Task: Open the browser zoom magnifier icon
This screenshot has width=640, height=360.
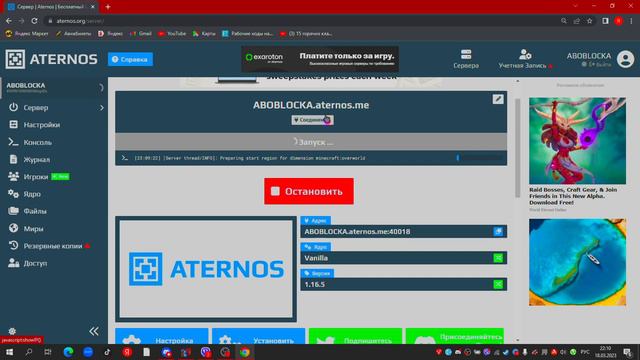Action: click(x=564, y=21)
